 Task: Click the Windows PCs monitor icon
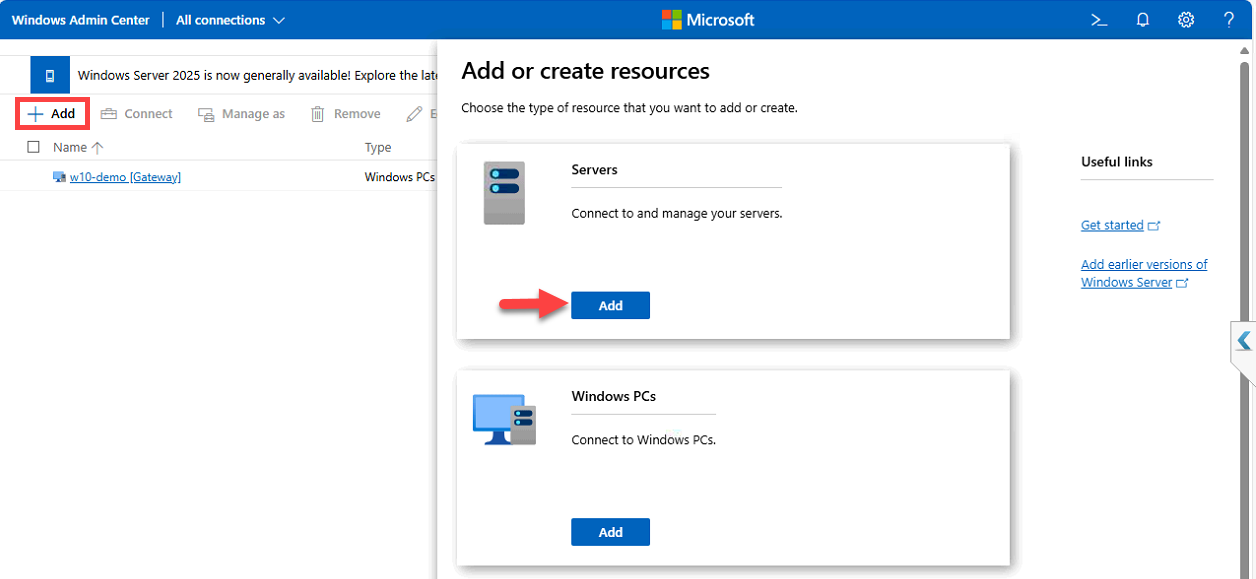coord(504,419)
